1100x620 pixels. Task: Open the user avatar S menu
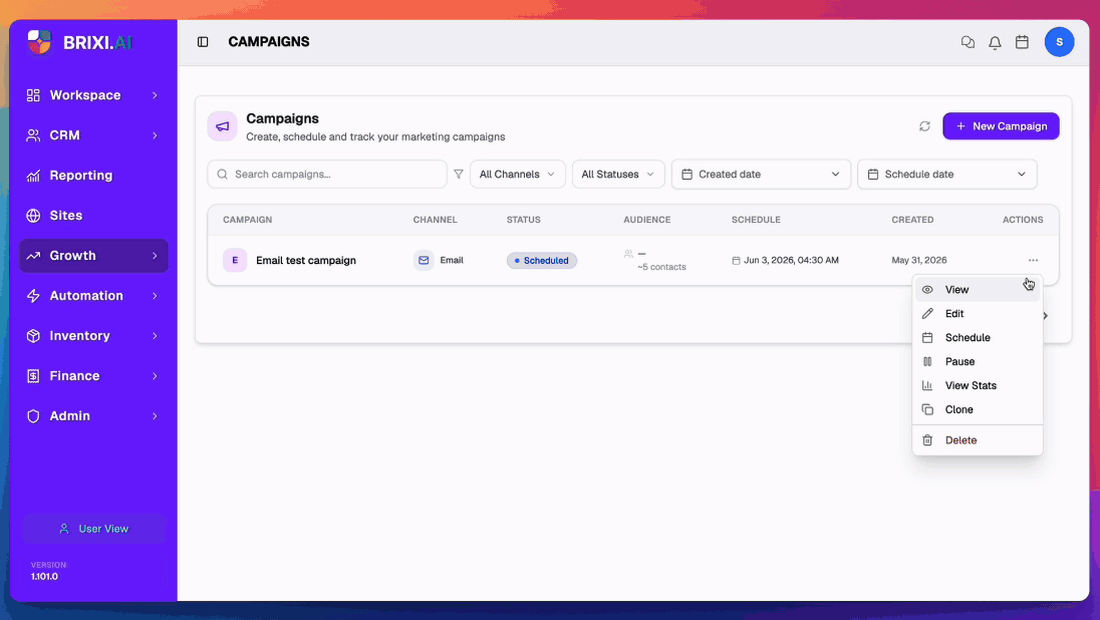[1059, 42]
